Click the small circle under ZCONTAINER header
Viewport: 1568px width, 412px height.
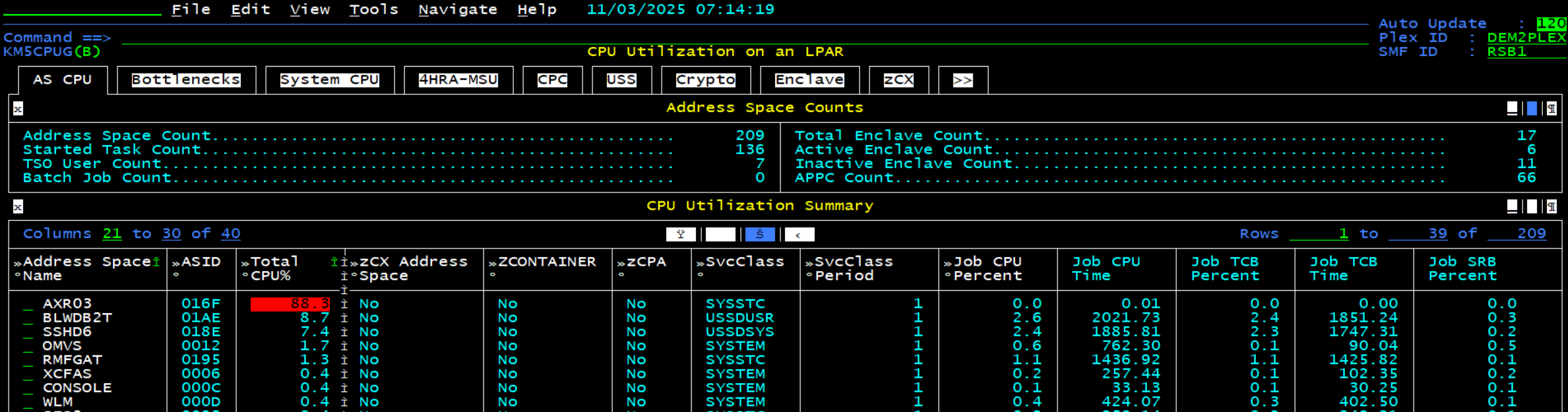tap(493, 276)
